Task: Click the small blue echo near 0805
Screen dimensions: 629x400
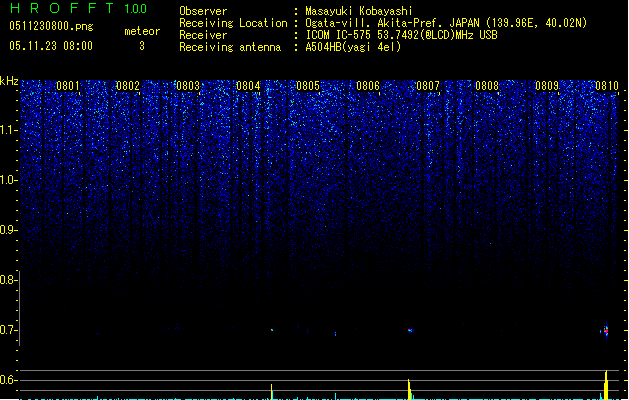Action: (335, 333)
